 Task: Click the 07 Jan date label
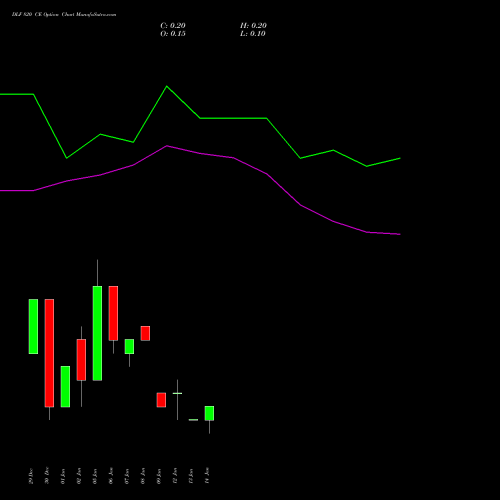click(x=127, y=476)
